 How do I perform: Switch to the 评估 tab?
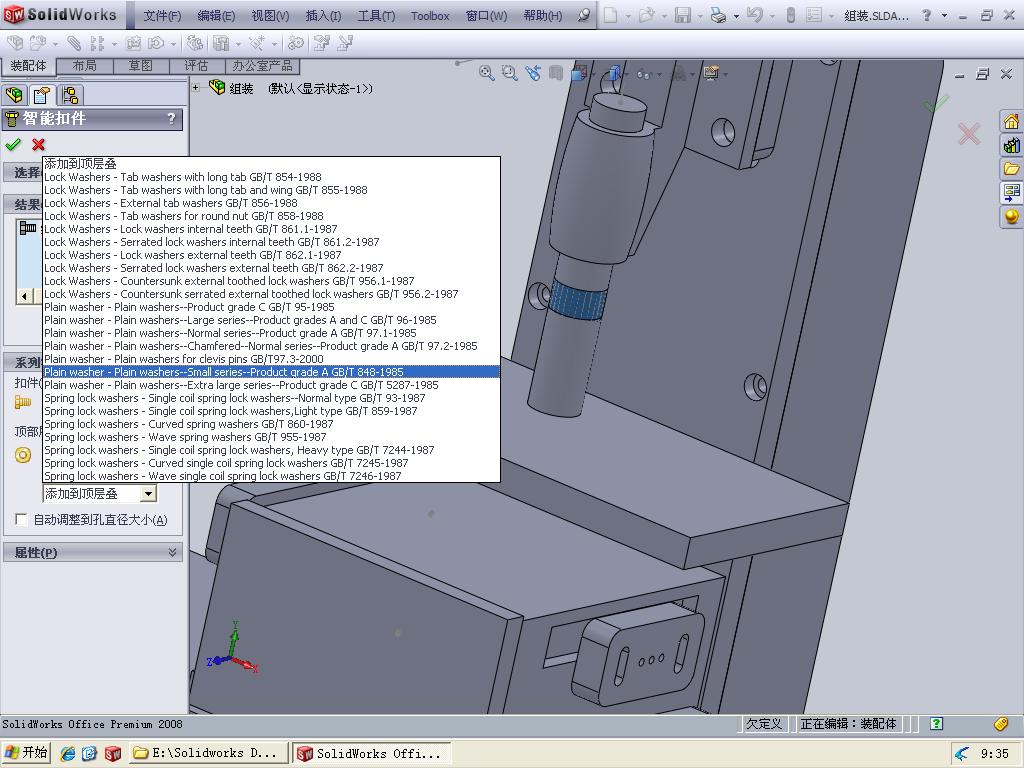pos(196,66)
